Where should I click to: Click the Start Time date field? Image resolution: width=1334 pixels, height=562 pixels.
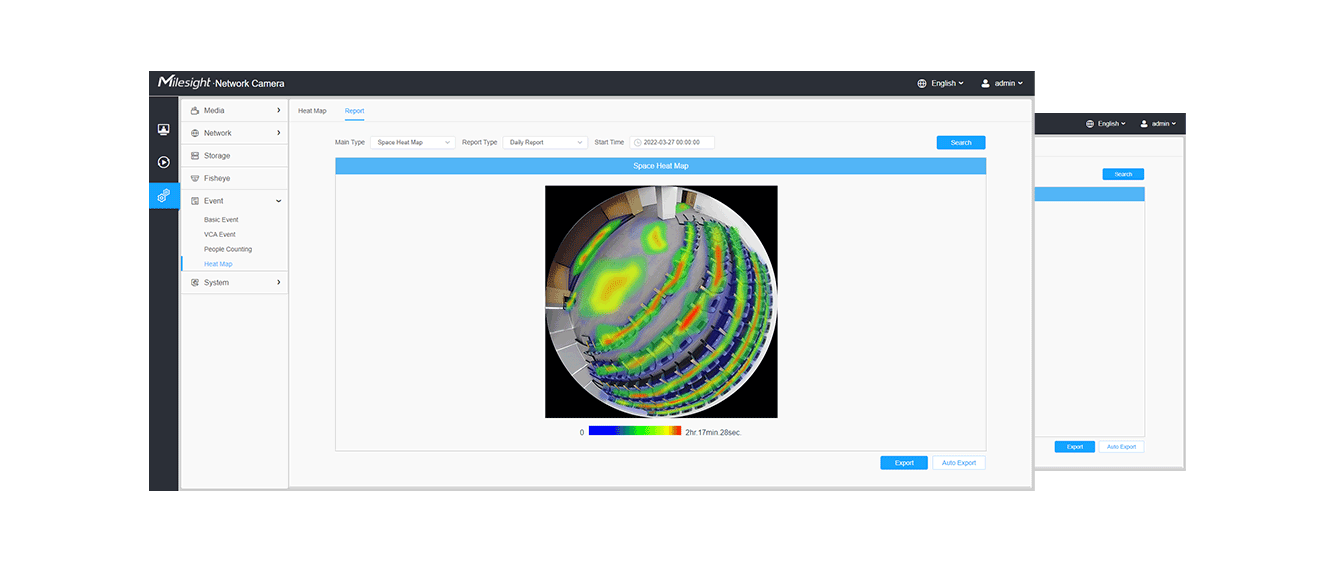point(676,143)
